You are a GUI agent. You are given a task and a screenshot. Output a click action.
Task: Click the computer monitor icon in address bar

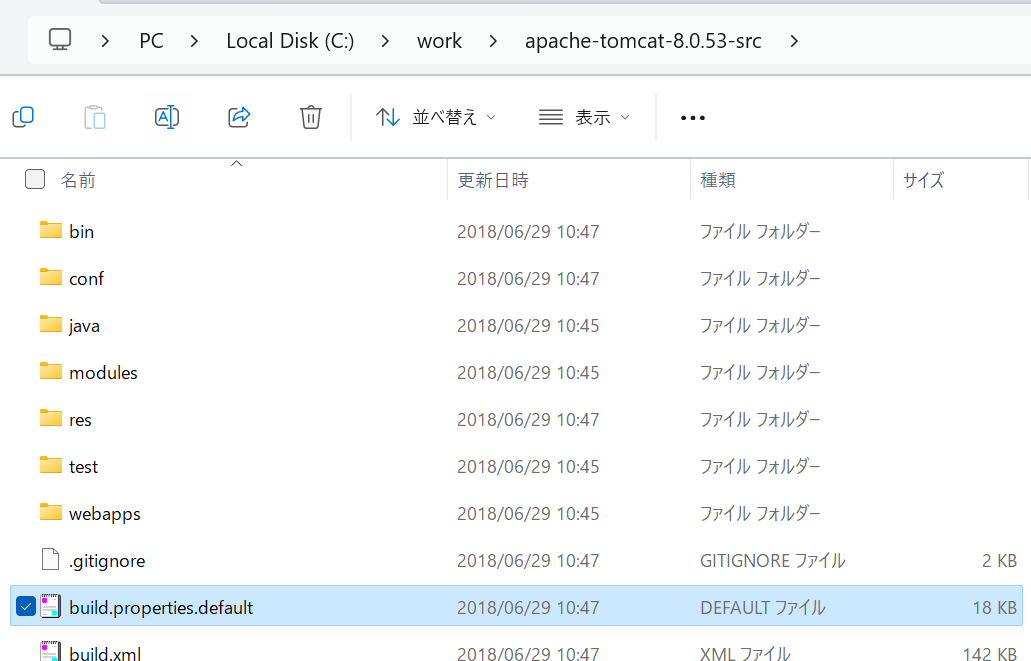[60, 40]
